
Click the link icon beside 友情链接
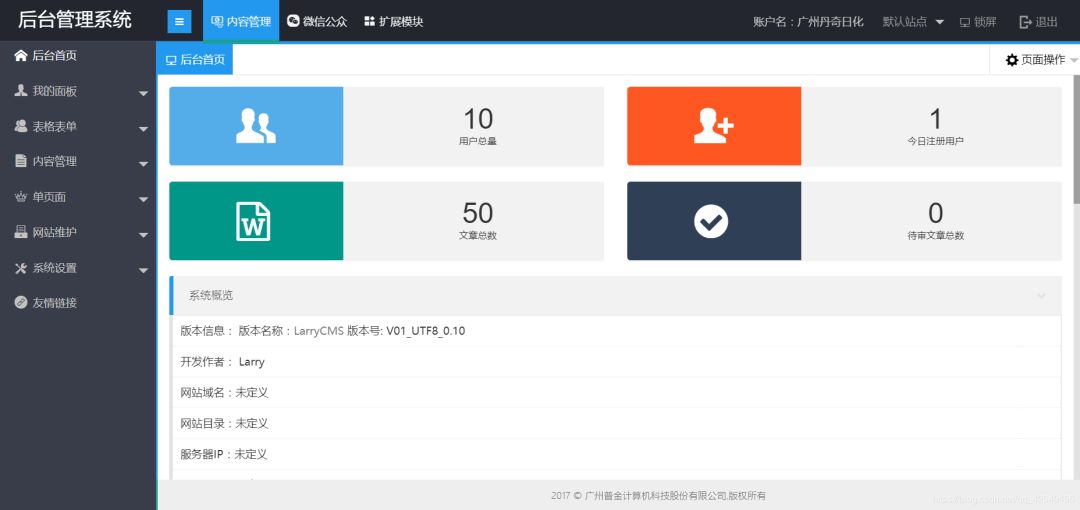point(21,303)
